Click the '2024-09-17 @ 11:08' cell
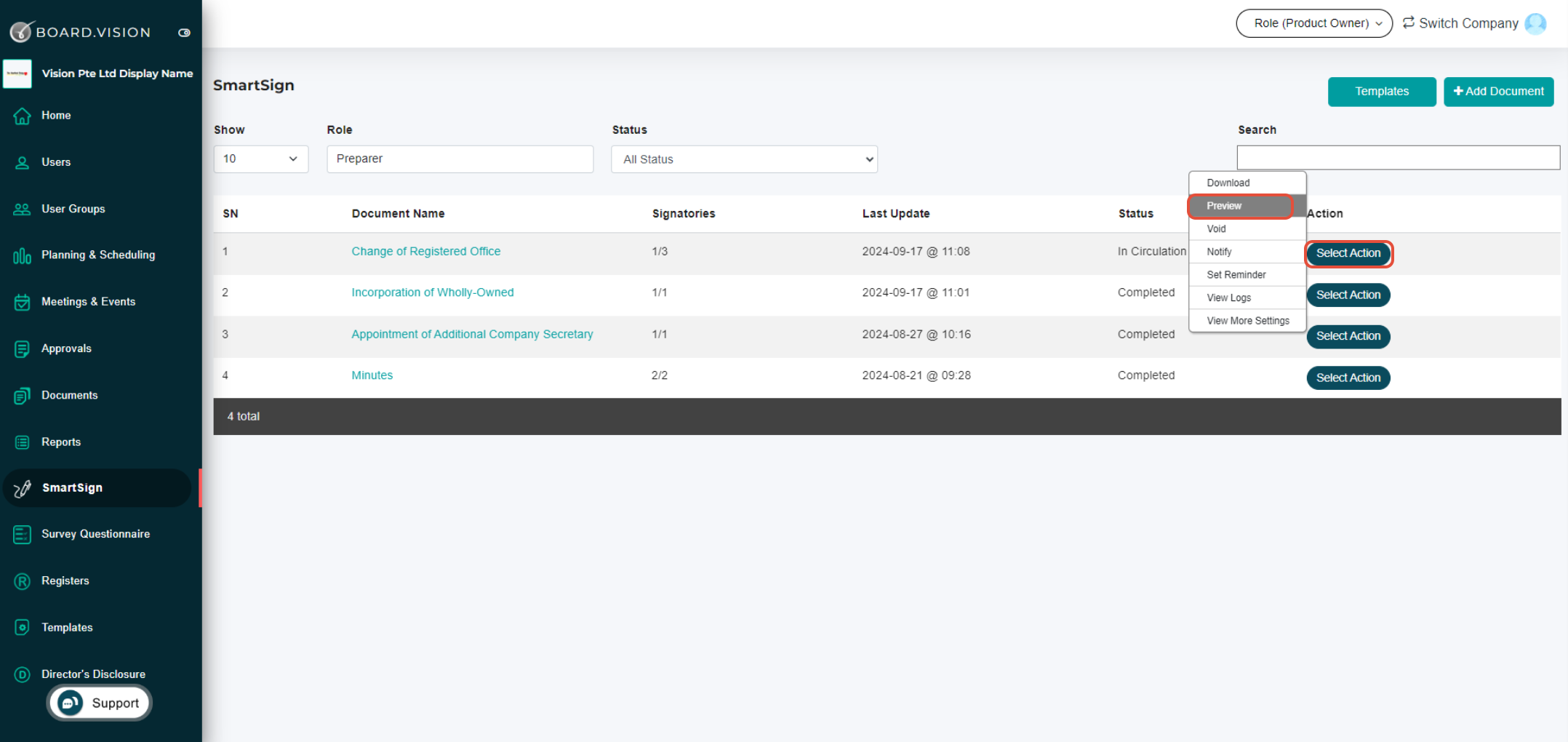Screen dimensions: 1568x742 point(916,251)
